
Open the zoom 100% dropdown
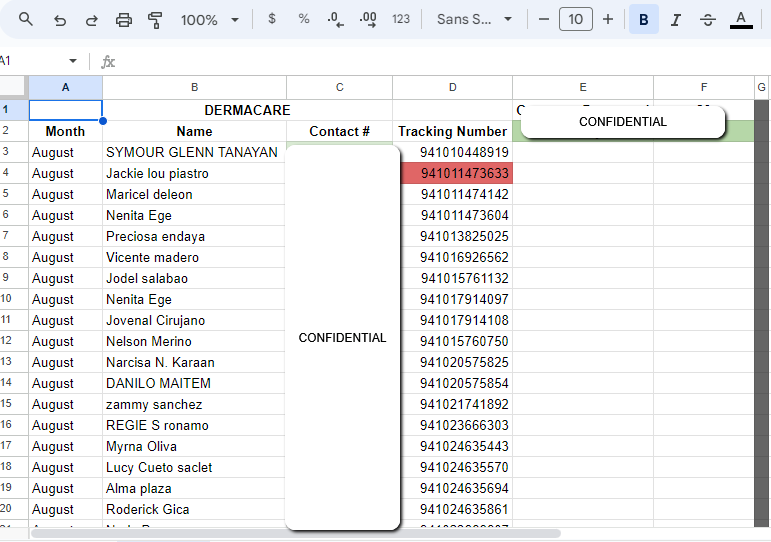[209, 20]
